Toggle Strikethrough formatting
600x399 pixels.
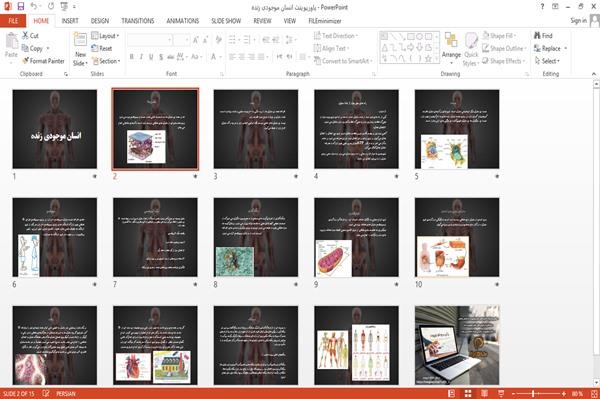pyautogui.click(x=171, y=57)
